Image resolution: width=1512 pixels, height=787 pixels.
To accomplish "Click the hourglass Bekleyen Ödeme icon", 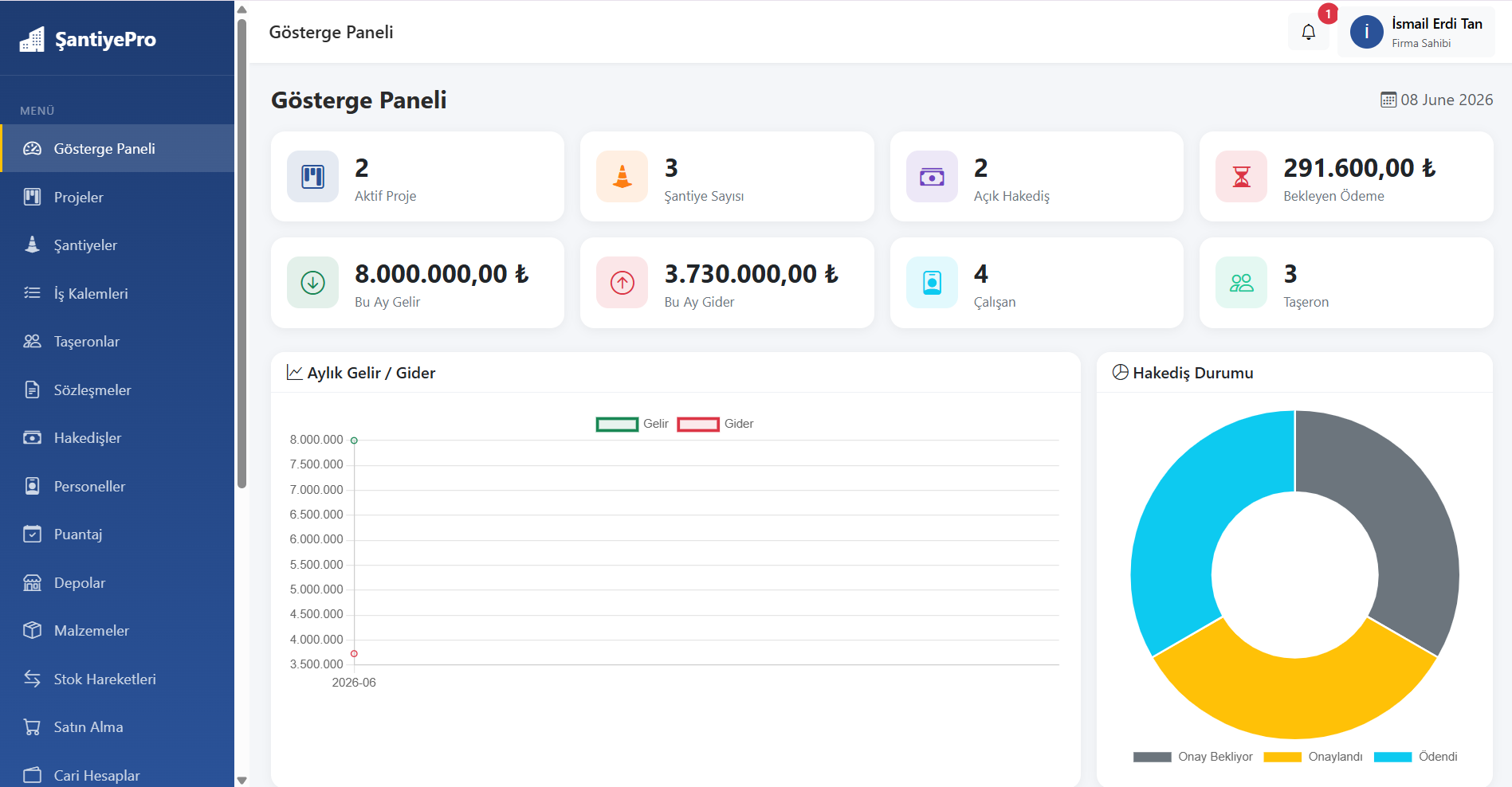I will 1241,176.
